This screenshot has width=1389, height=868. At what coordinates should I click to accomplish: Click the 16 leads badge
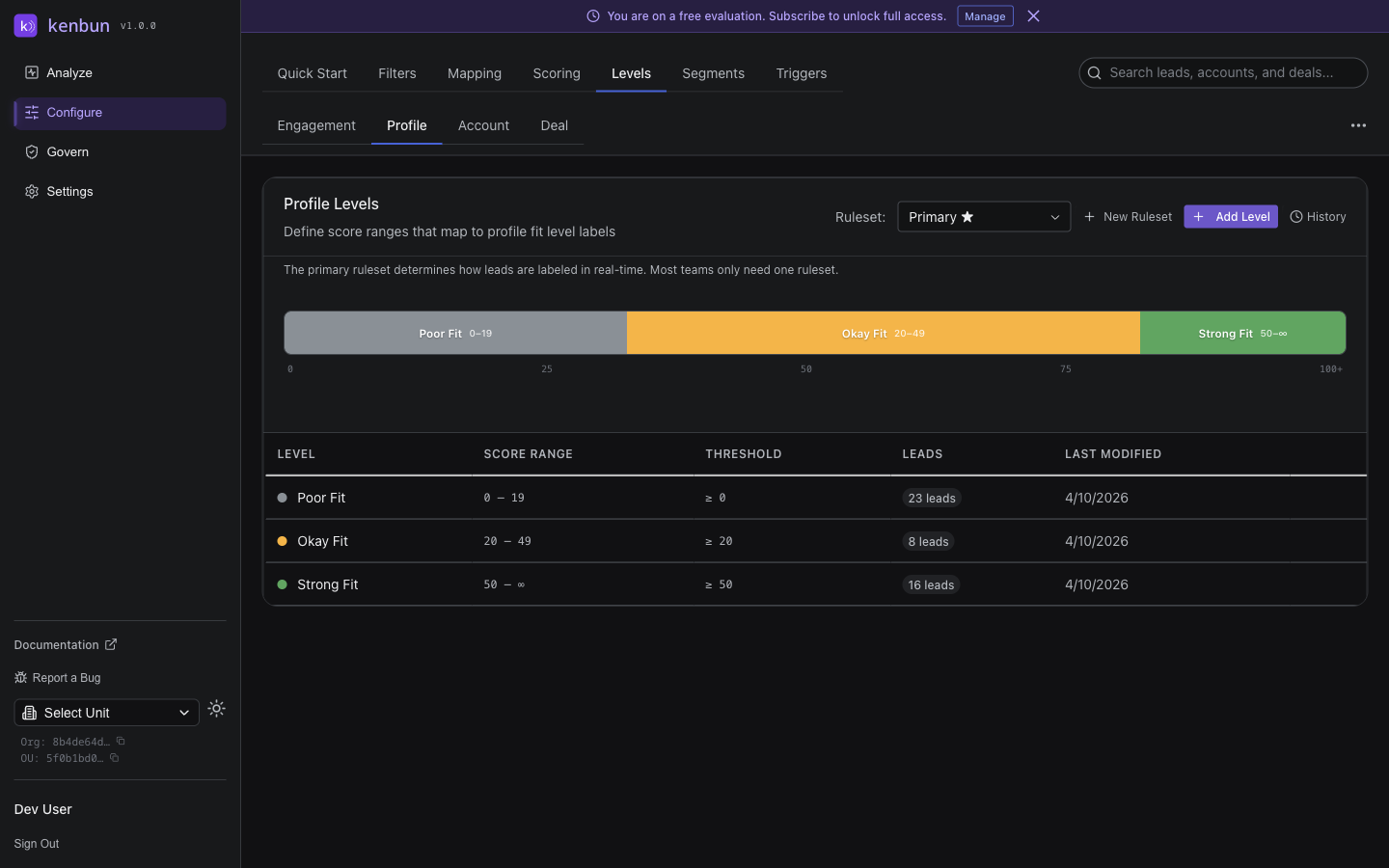click(x=931, y=585)
